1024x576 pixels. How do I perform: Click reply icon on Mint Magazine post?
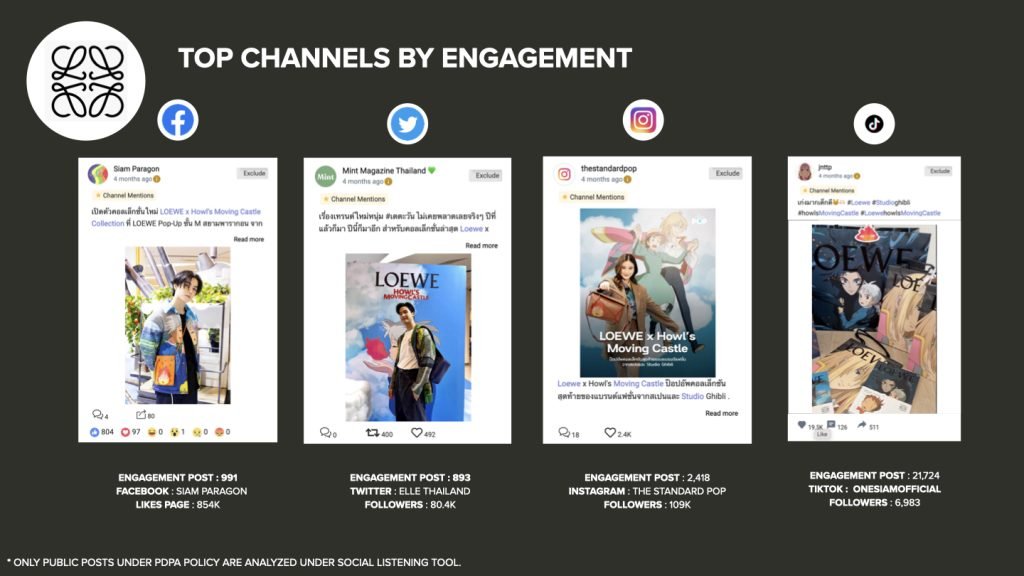(325, 433)
